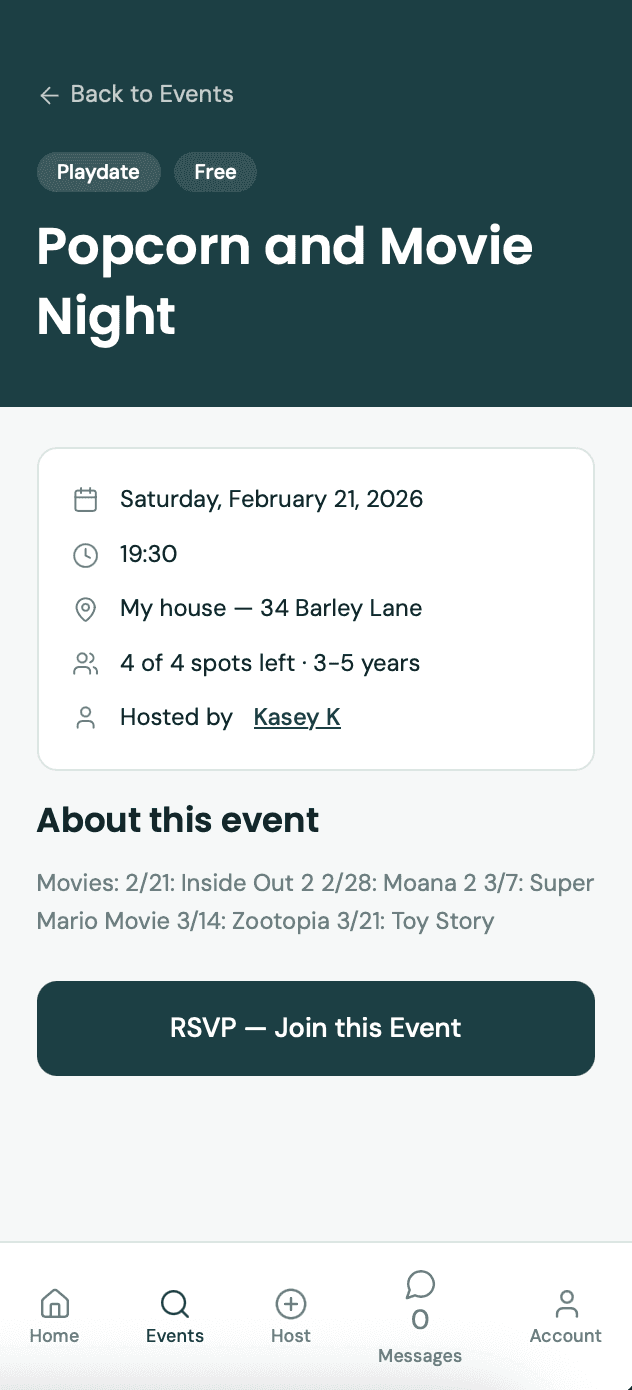Click the Events magnifier icon
The image size is (632, 1390).
click(174, 1303)
